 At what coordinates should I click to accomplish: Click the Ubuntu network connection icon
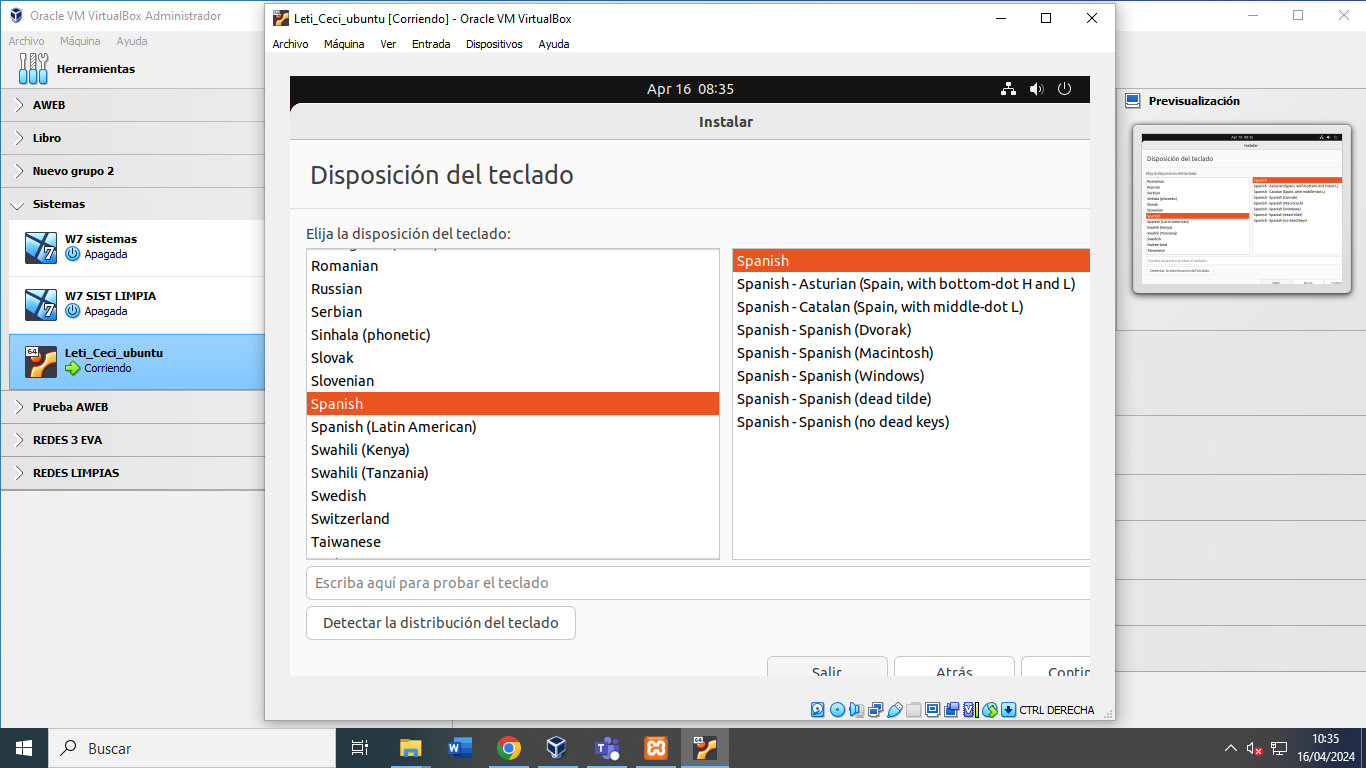pyautogui.click(x=1008, y=89)
